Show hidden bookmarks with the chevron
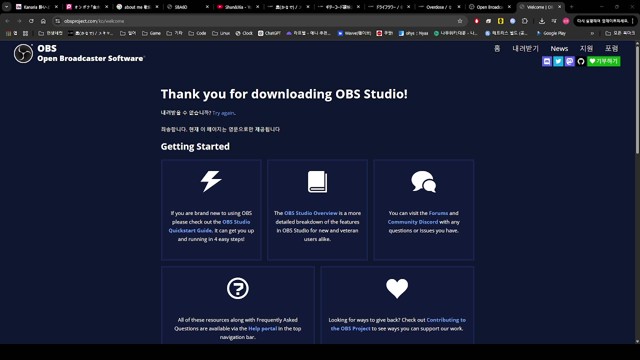This screenshot has height=360, width=640. pyautogui.click(x=592, y=33)
